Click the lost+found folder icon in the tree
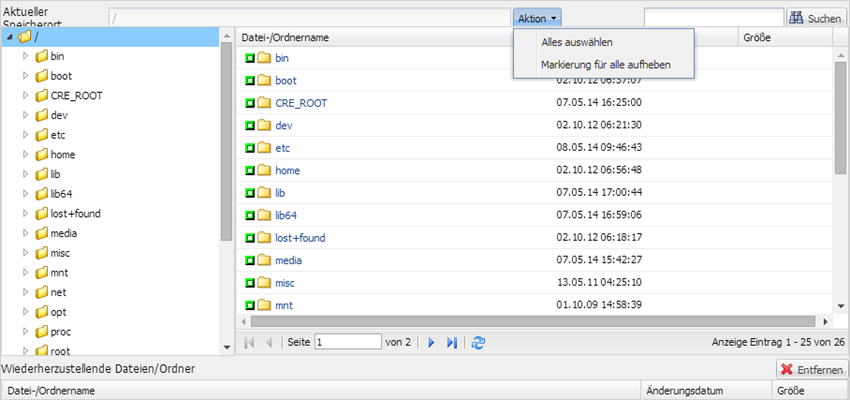The width and height of the screenshot is (850, 400). [42, 214]
